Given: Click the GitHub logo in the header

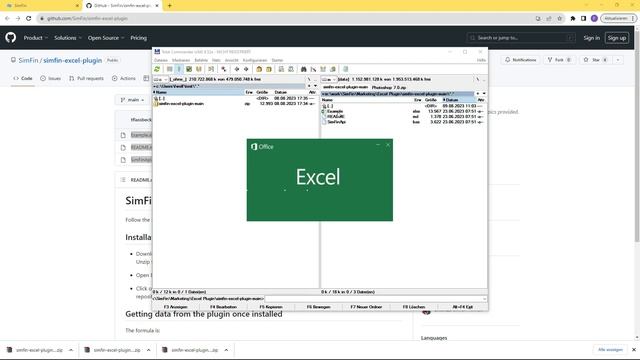Looking at the screenshot, I should pos(11,38).
